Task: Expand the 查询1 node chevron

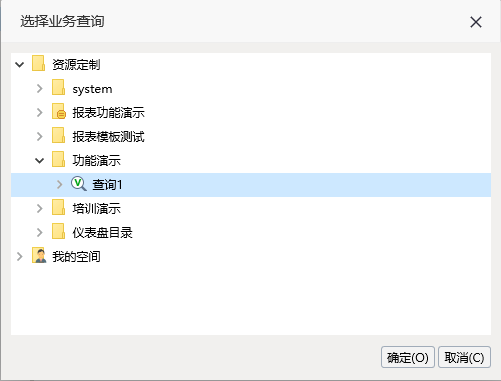Action: (x=60, y=184)
